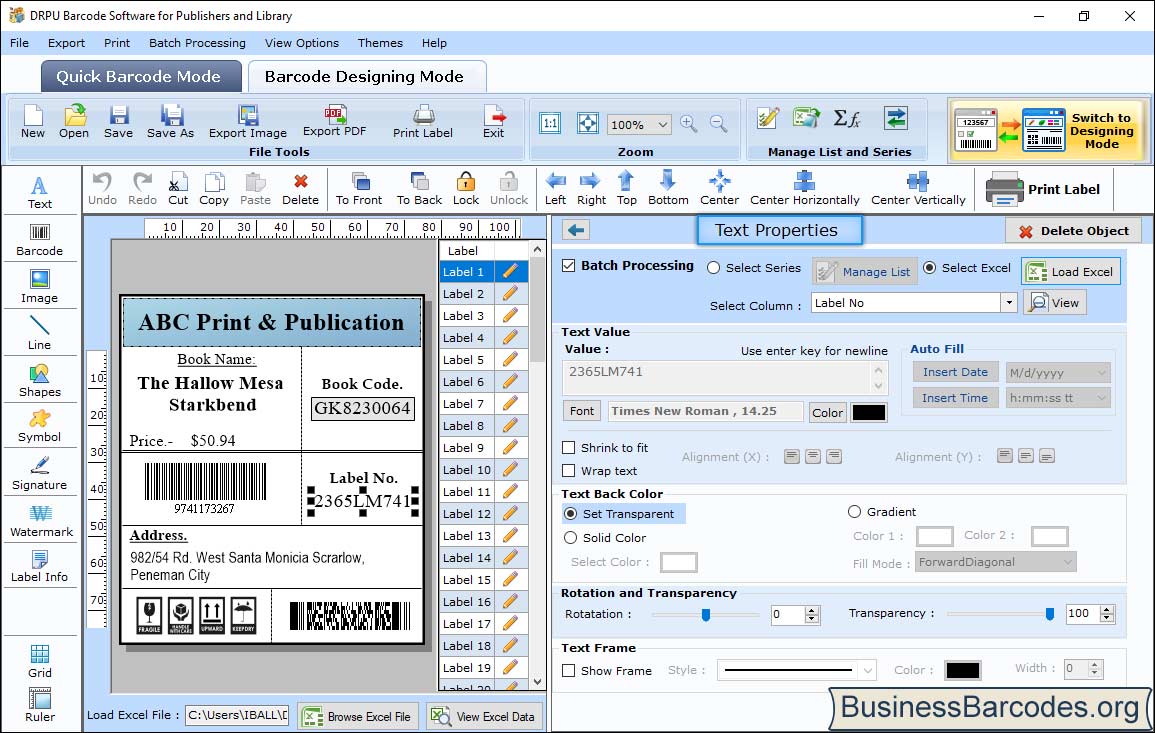The image size is (1155, 733).
Task: Open Label Info
Action: [x=40, y=567]
